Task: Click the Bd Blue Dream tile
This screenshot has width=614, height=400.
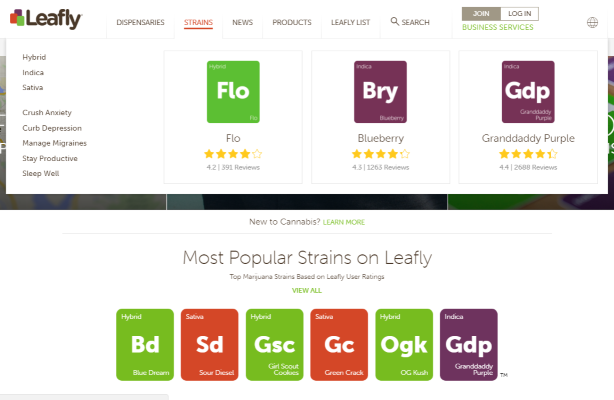Action: click(145, 344)
